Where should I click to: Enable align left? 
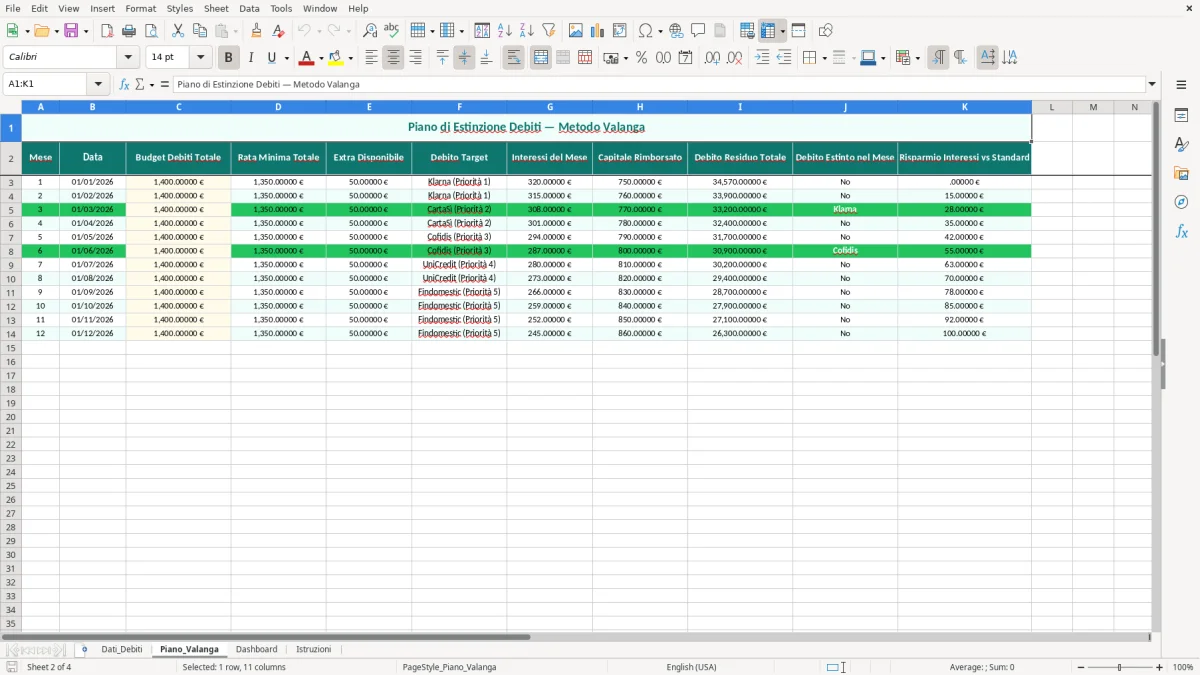[x=371, y=58]
